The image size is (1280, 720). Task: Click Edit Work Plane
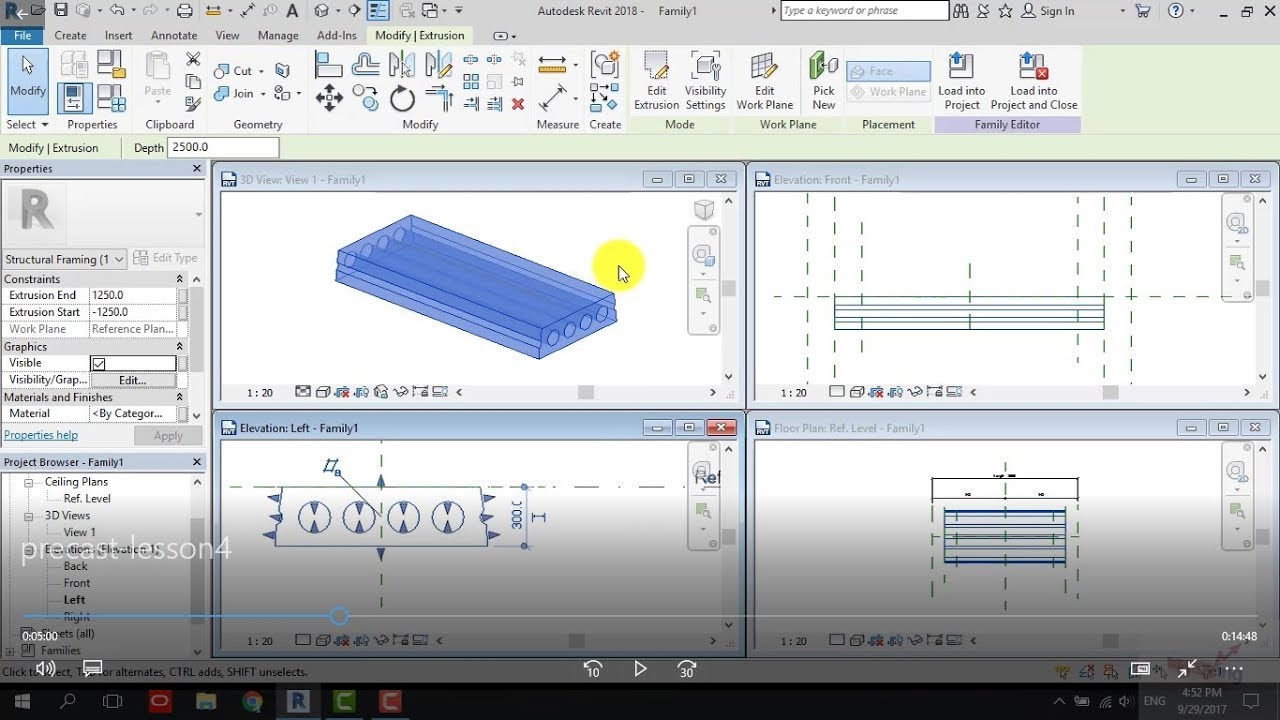pyautogui.click(x=764, y=81)
